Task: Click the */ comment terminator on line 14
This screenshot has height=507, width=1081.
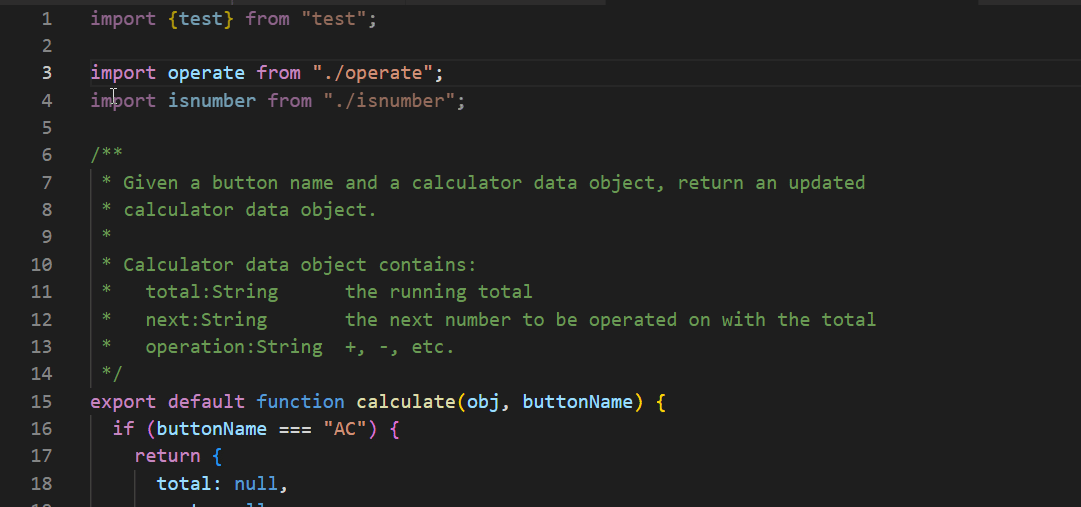Action: [112, 374]
